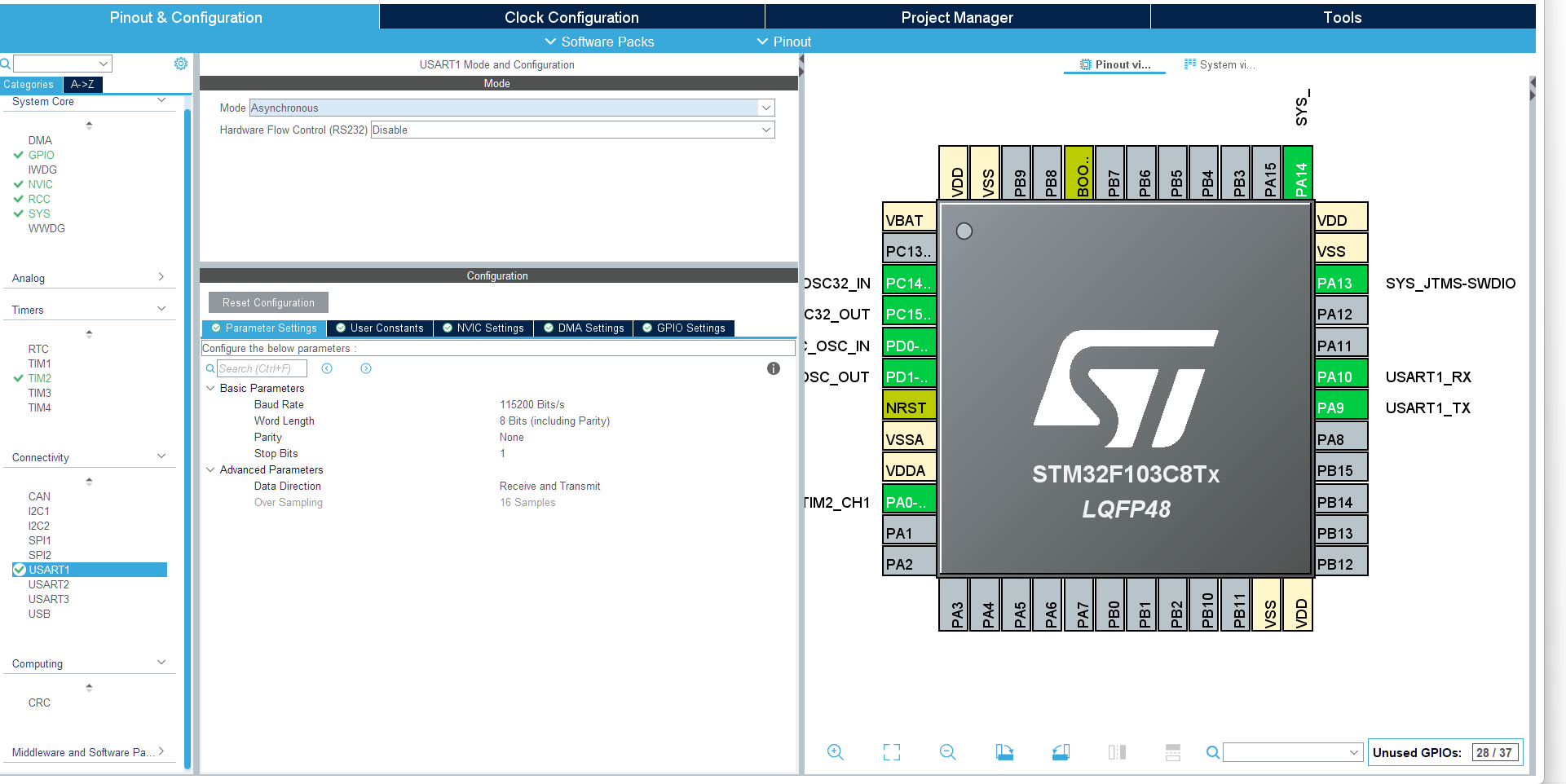This screenshot has height=784, width=1566.
Task: Expand the Analog category
Action: click(161, 277)
